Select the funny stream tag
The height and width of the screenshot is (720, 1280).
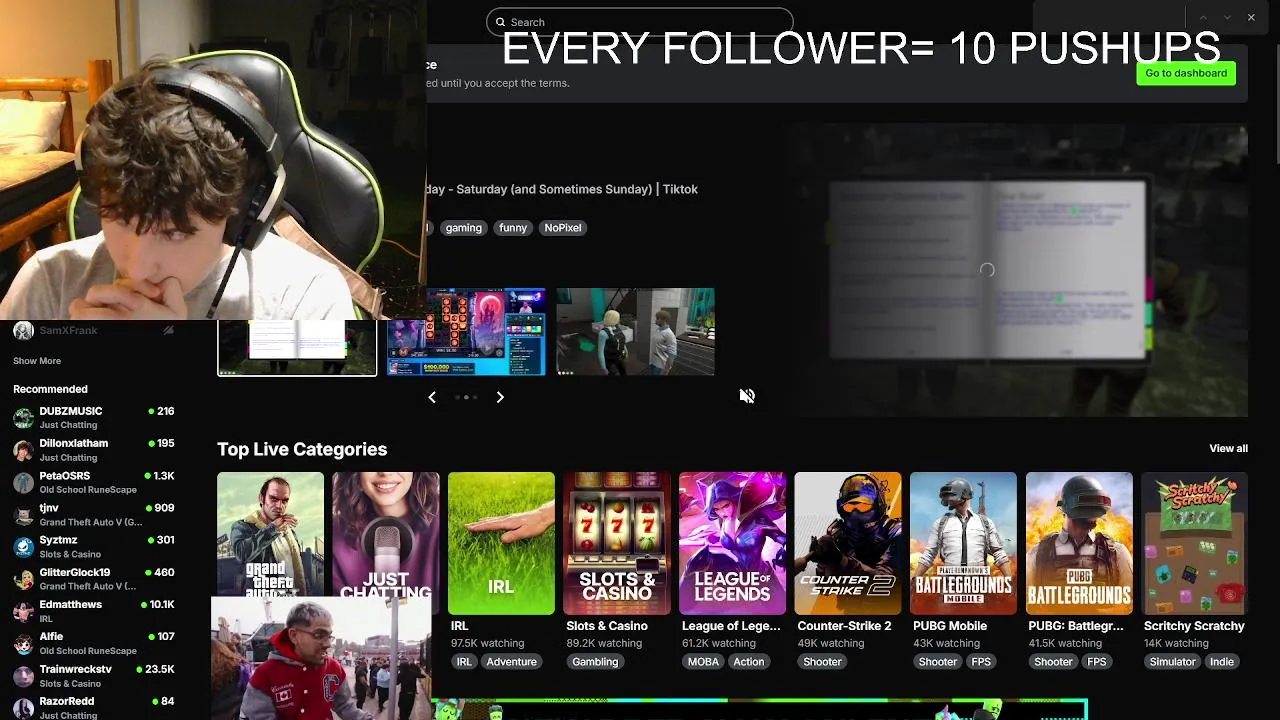pyautogui.click(x=513, y=228)
